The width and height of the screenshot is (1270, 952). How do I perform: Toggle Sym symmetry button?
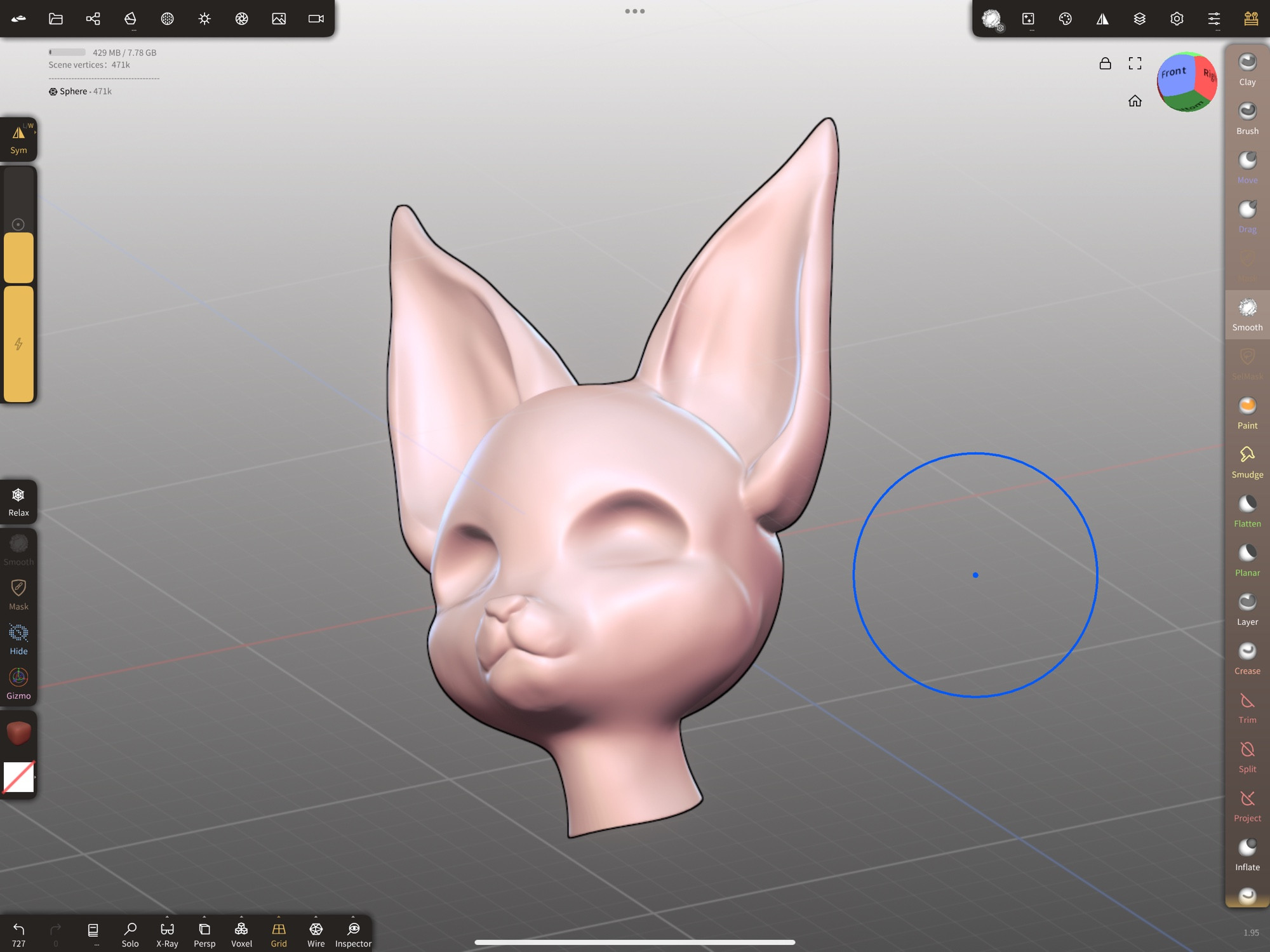point(18,139)
